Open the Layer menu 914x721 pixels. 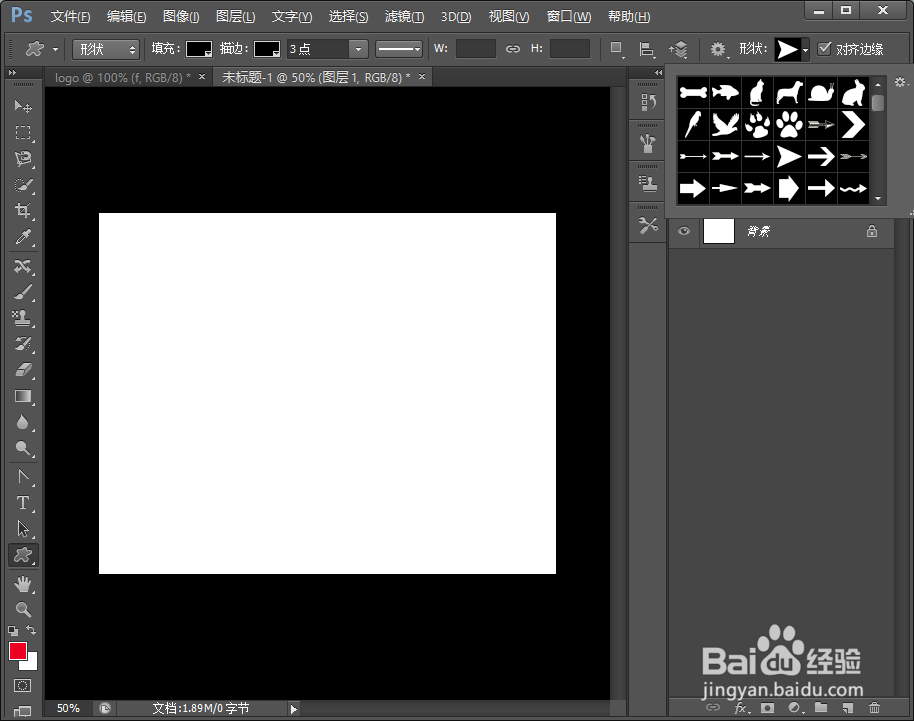(x=235, y=16)
